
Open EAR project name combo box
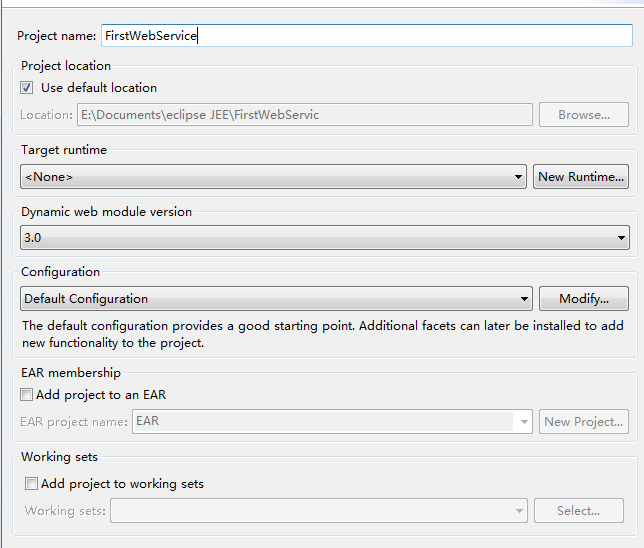(332, 421)
